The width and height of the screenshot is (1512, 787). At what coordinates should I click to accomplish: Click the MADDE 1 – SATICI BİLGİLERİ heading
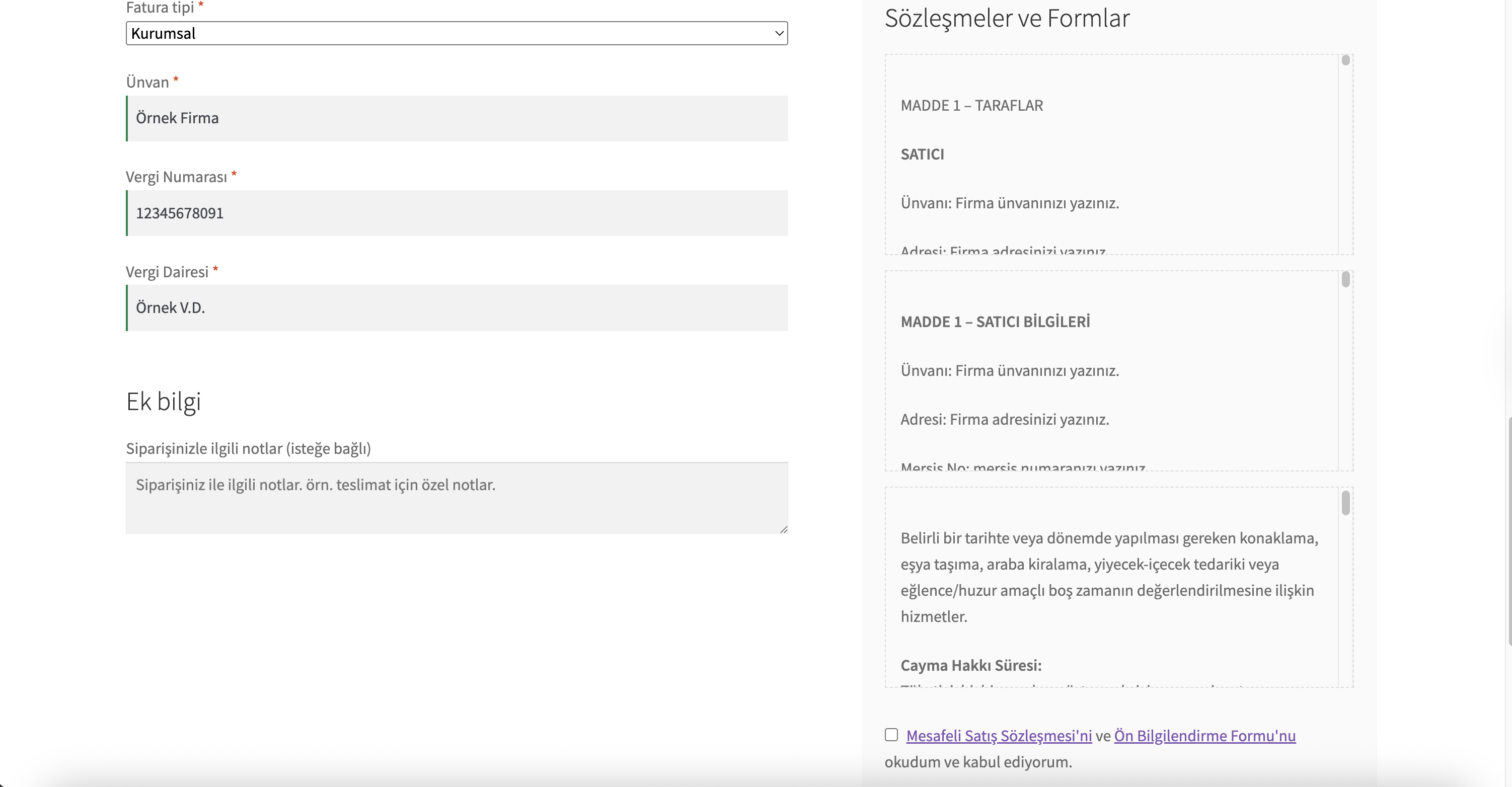pyautogui.click(x=995, y=322)
